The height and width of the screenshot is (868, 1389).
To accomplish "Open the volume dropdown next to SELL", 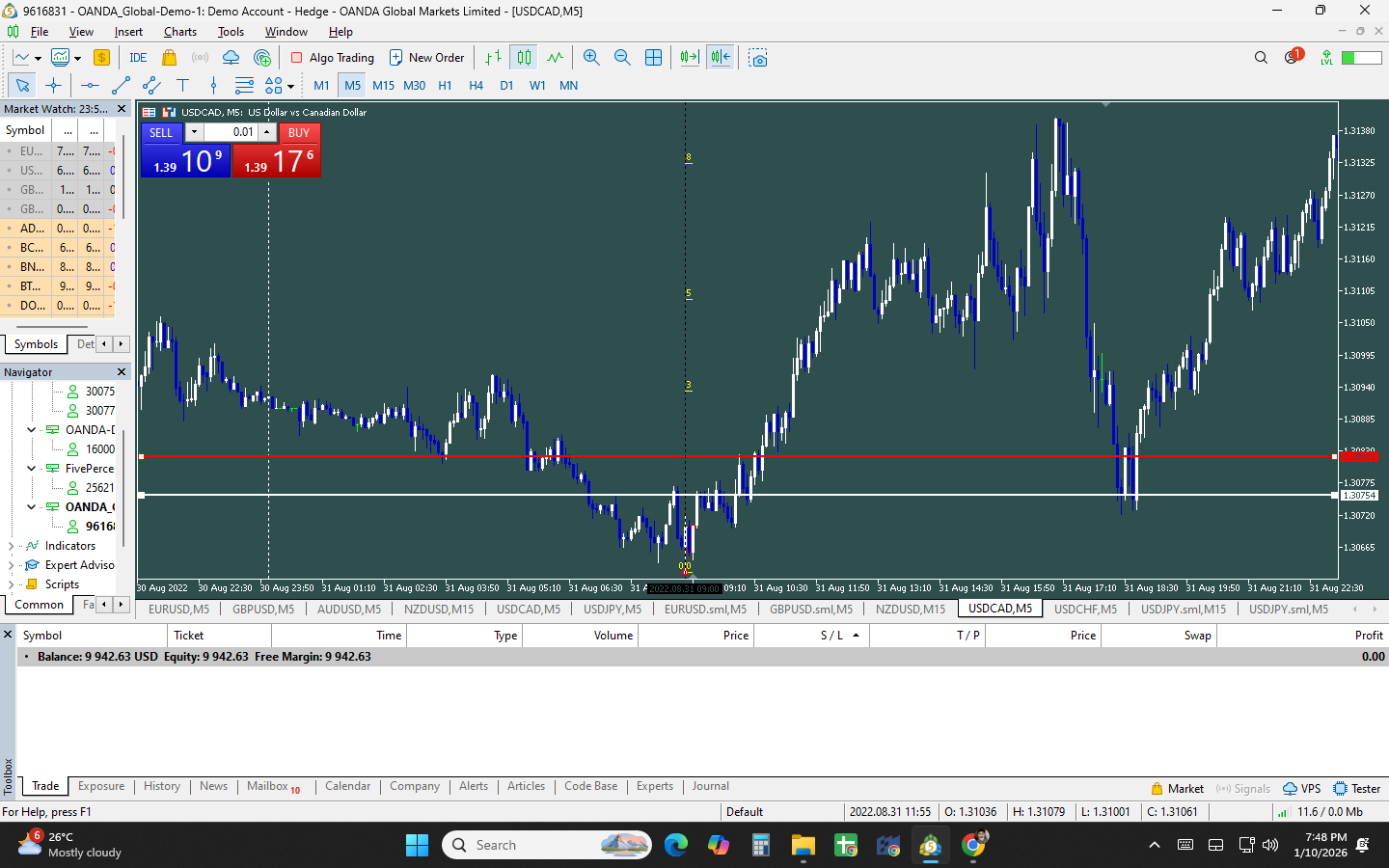I will coord(194,132).
